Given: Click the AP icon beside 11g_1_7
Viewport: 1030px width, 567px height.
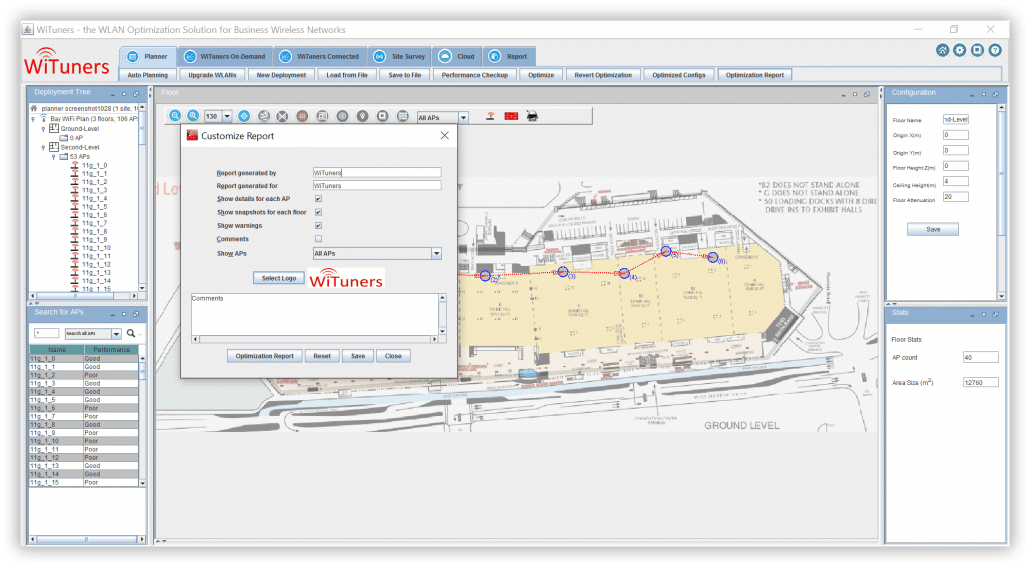Looking at the screenshot, I should 75,223.
